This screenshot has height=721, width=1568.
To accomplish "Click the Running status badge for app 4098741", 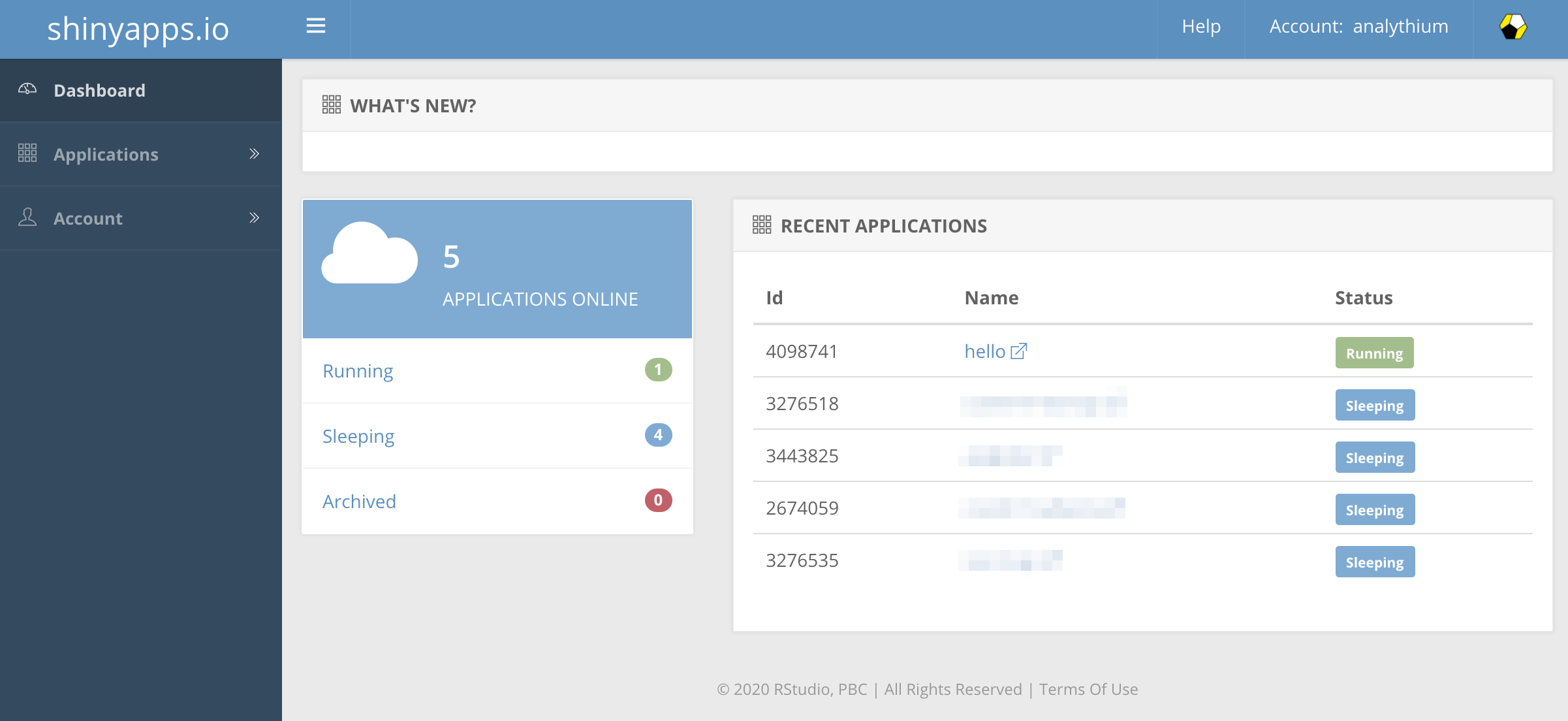I will (x=1374, y=353).
